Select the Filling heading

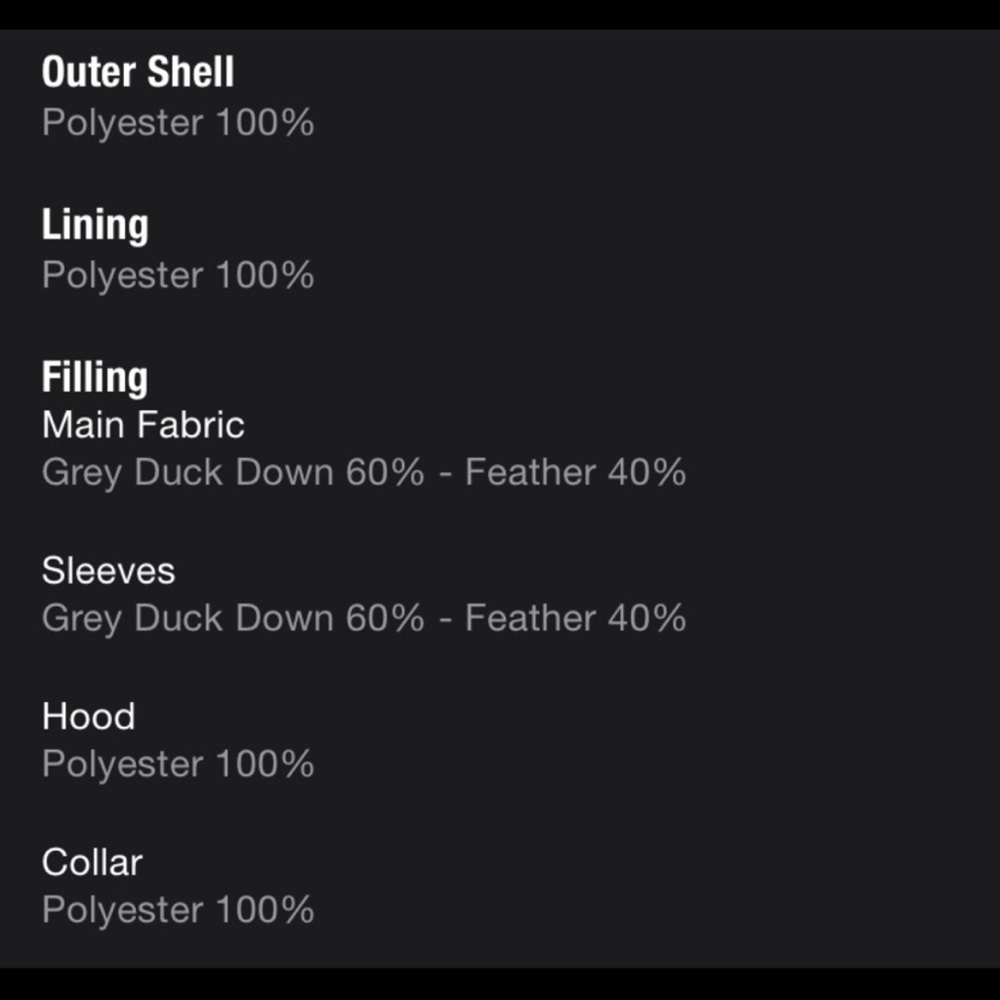point(95,378)
